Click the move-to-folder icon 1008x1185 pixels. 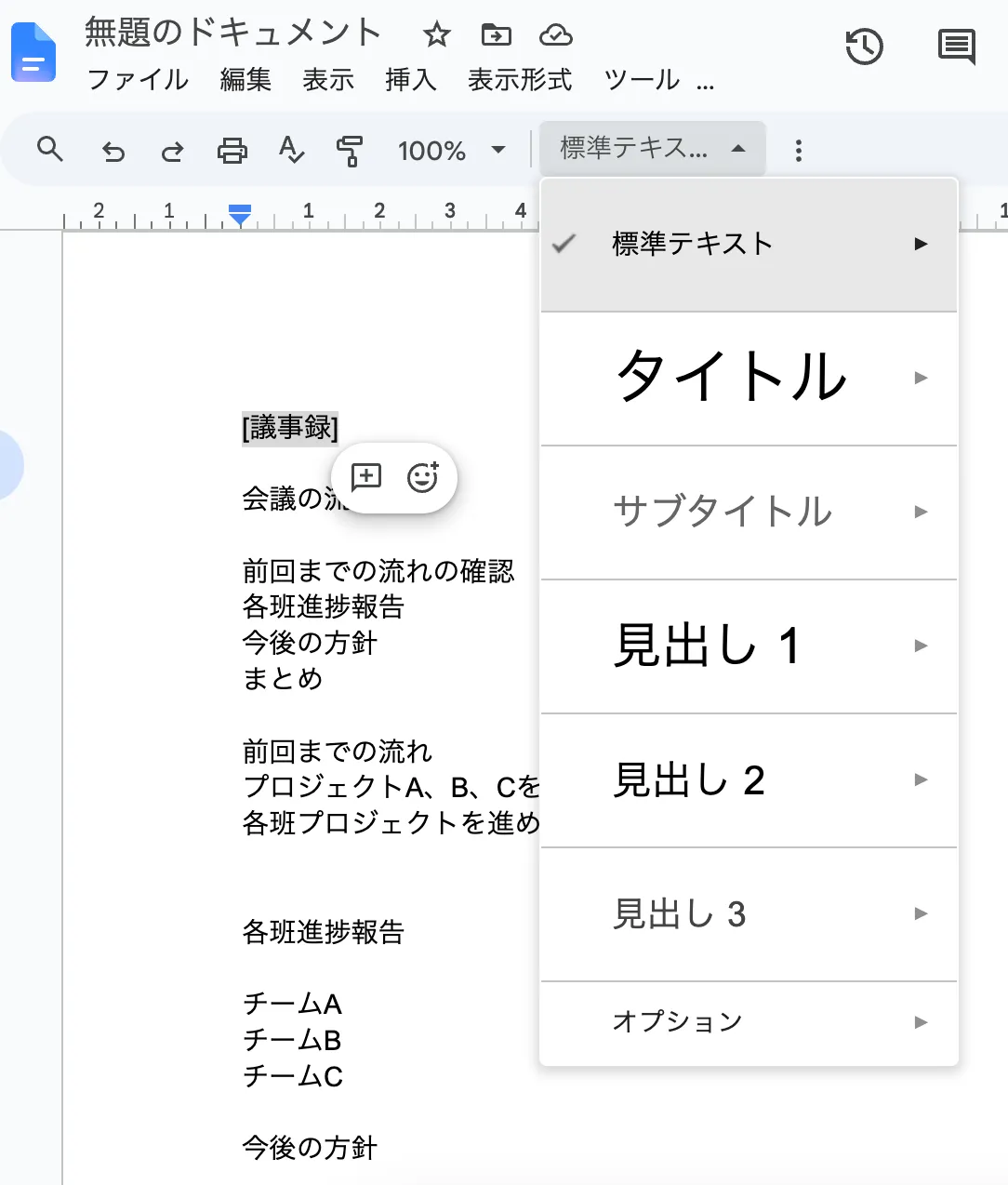coord(496,35)
